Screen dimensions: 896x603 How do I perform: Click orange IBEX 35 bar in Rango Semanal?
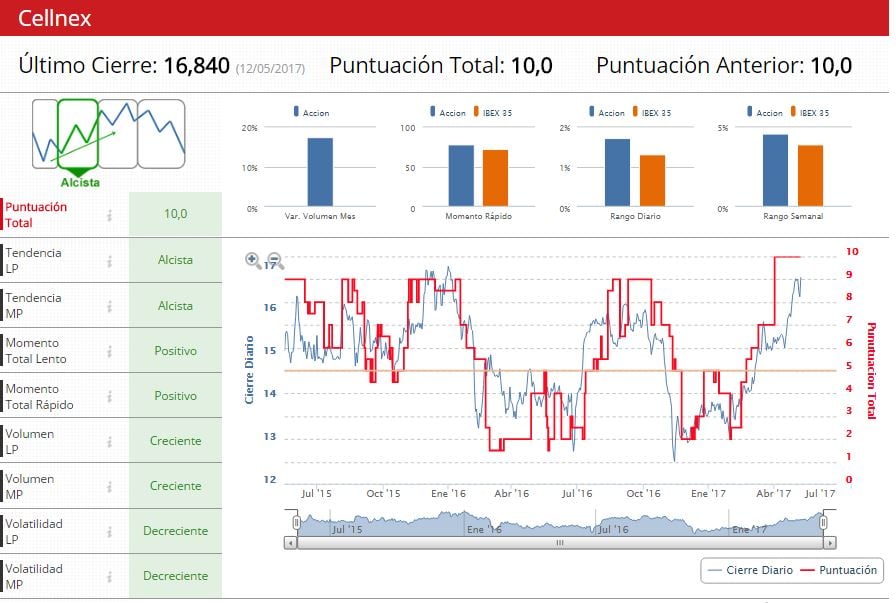(x=810, y=175)
